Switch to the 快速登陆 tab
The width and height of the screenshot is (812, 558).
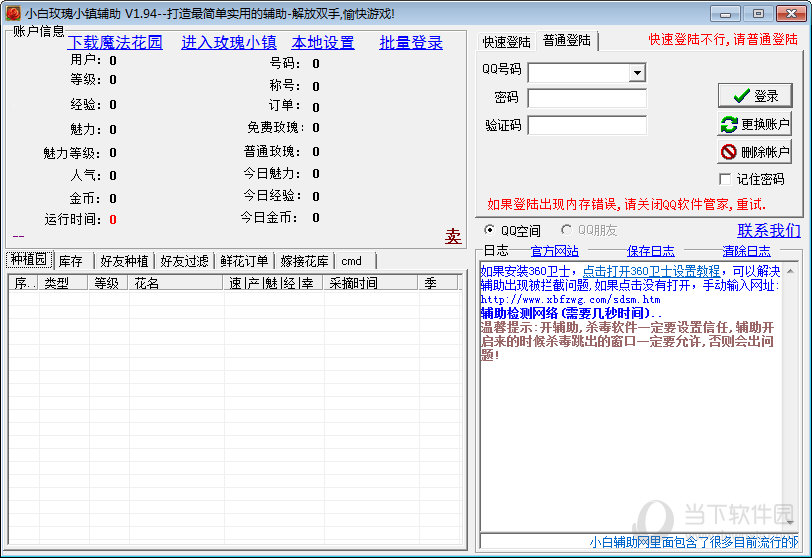pos(506,42)
